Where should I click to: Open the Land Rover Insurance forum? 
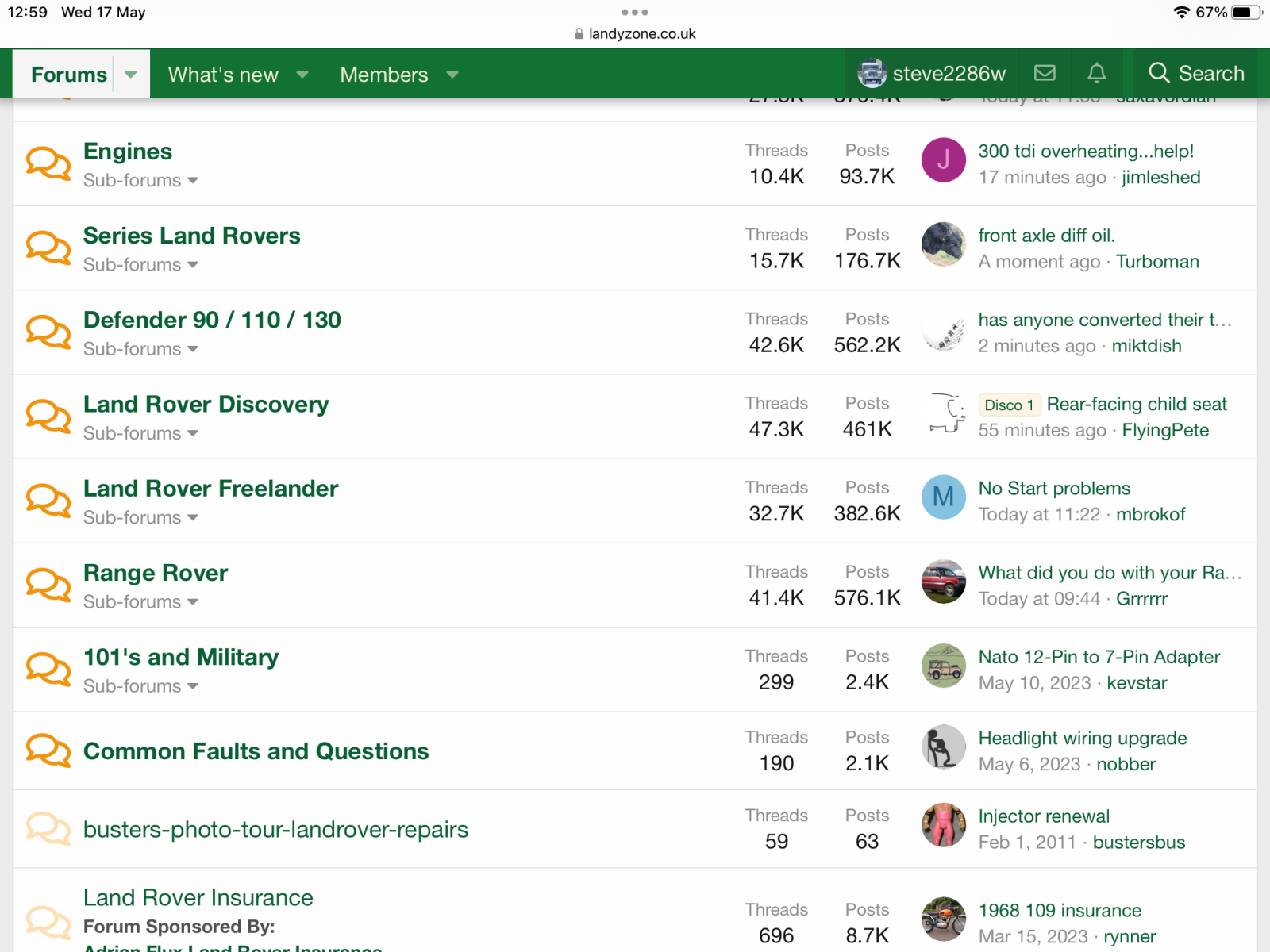(x=198, y=897)
